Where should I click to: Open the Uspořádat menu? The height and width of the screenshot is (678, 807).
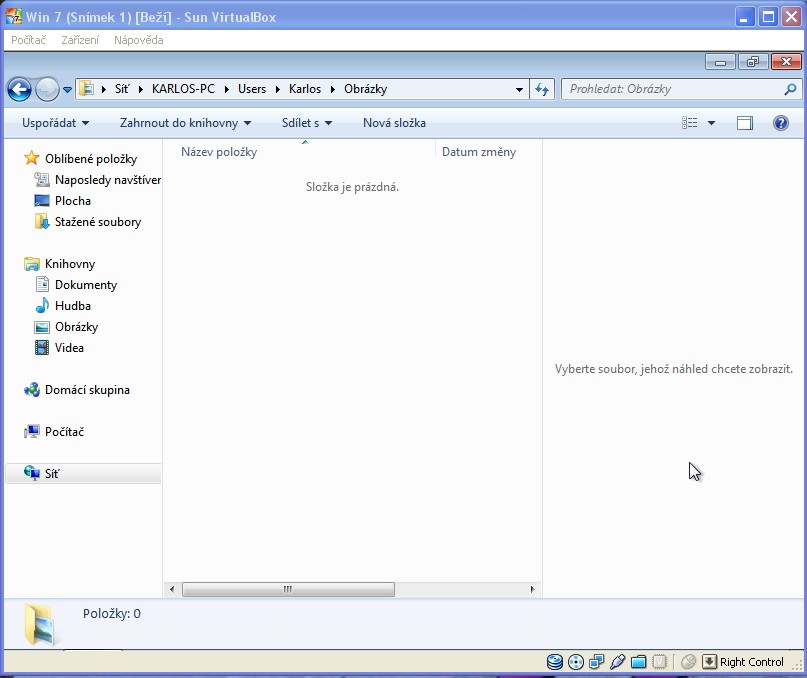pos(56,123)
